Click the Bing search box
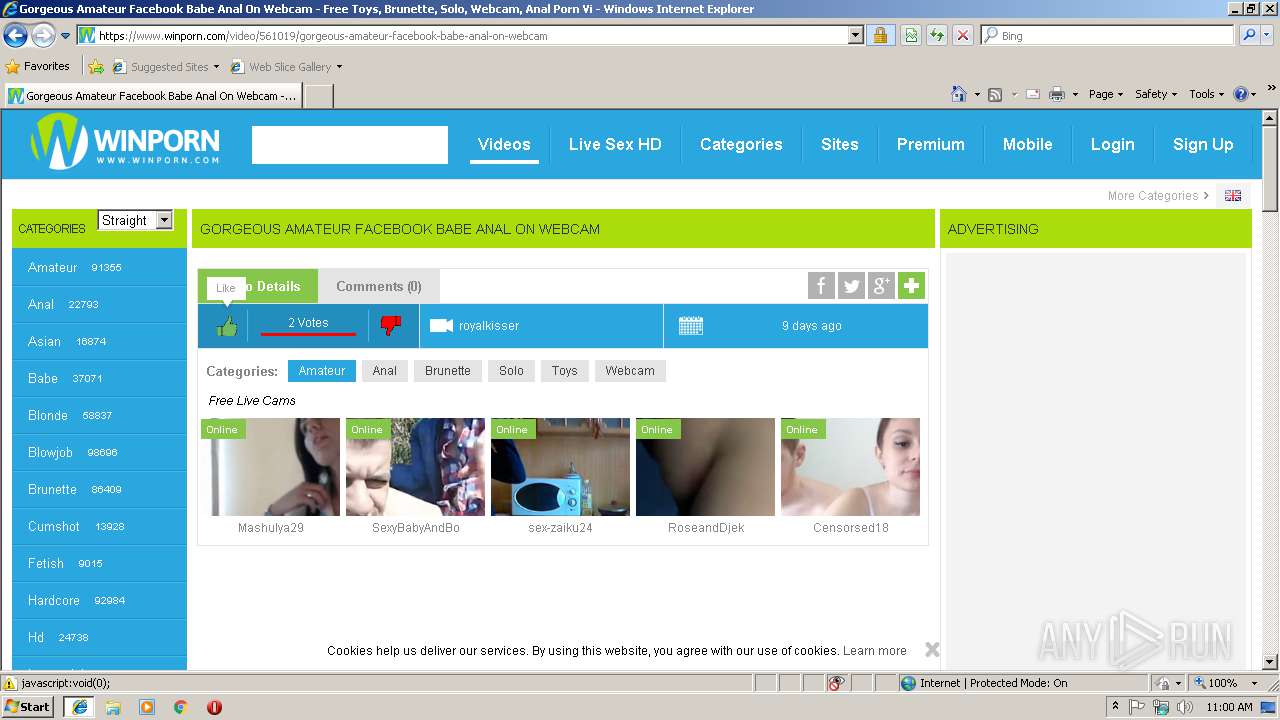 1107,35
